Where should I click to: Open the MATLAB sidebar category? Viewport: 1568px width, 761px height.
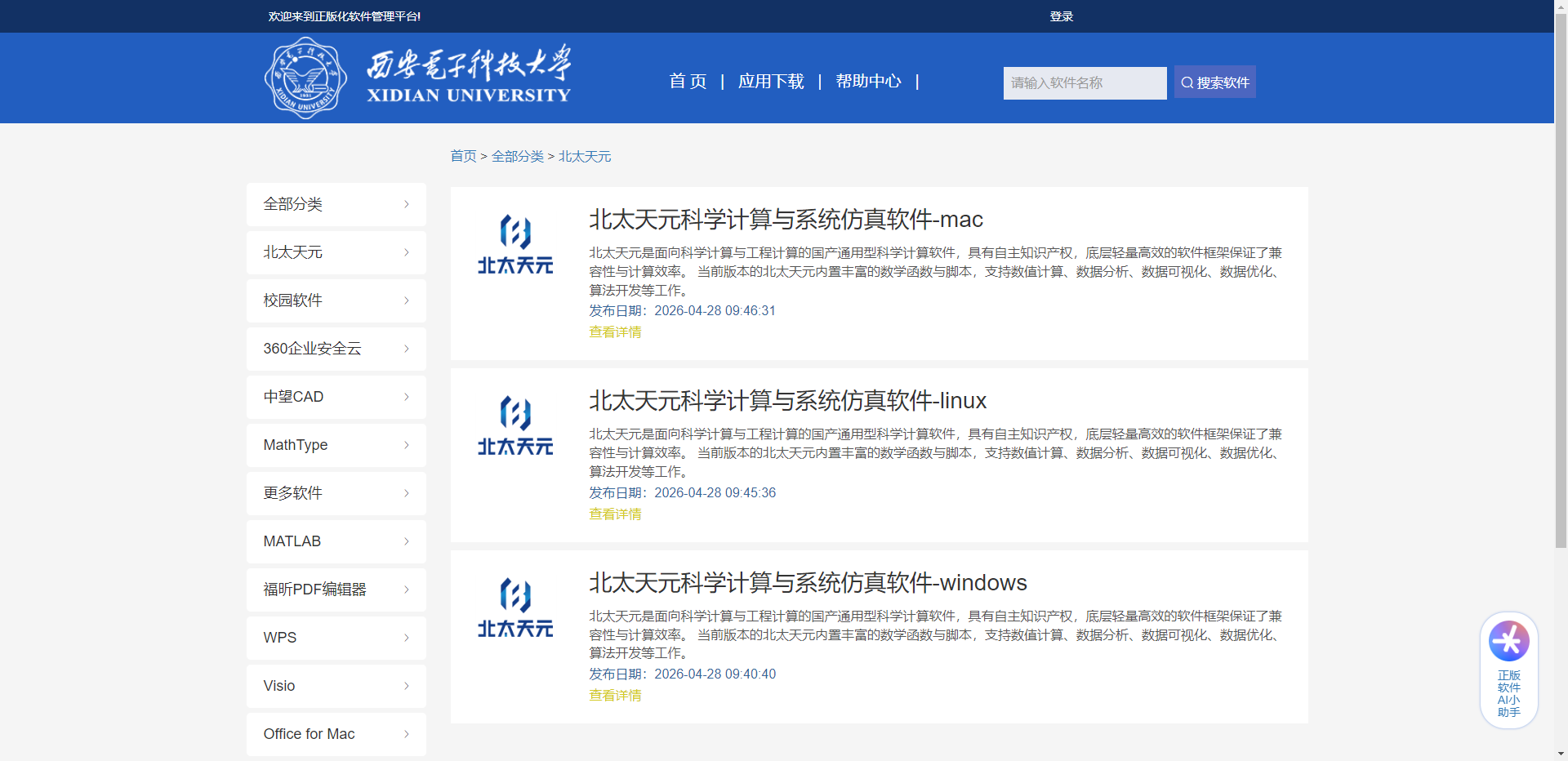(336, 541)
